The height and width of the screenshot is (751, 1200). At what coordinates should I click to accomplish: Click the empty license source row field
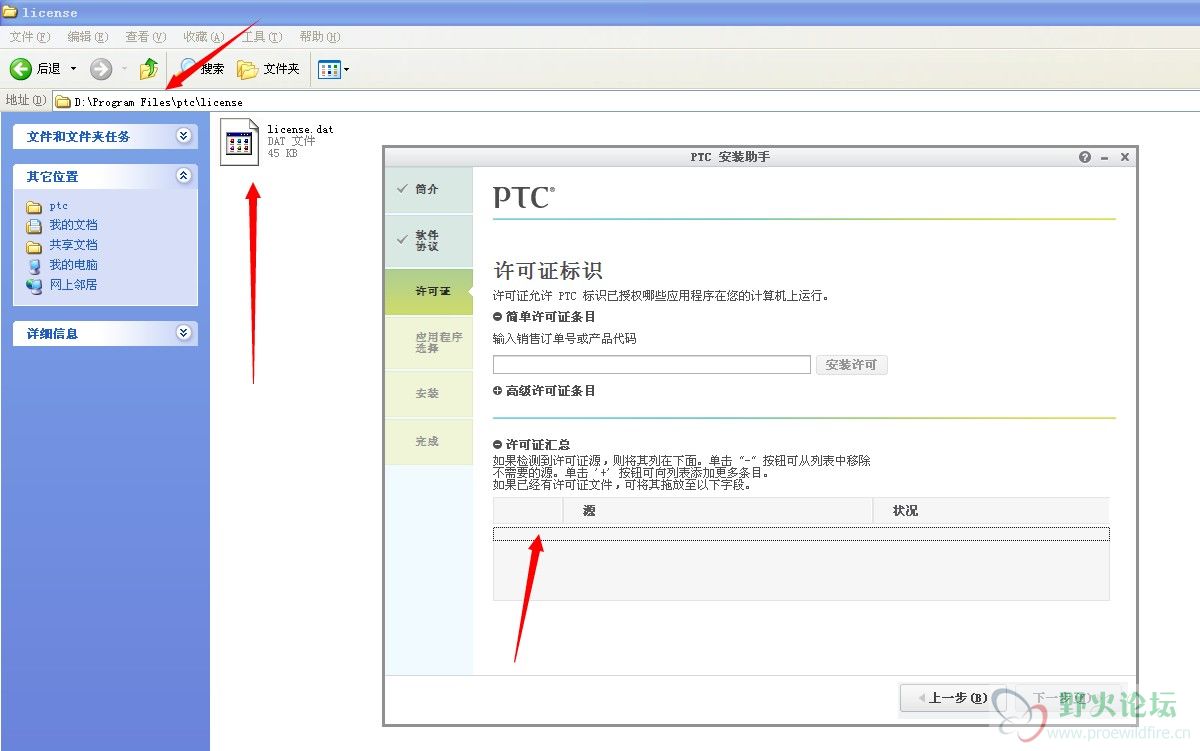click(x=801, y=534)
